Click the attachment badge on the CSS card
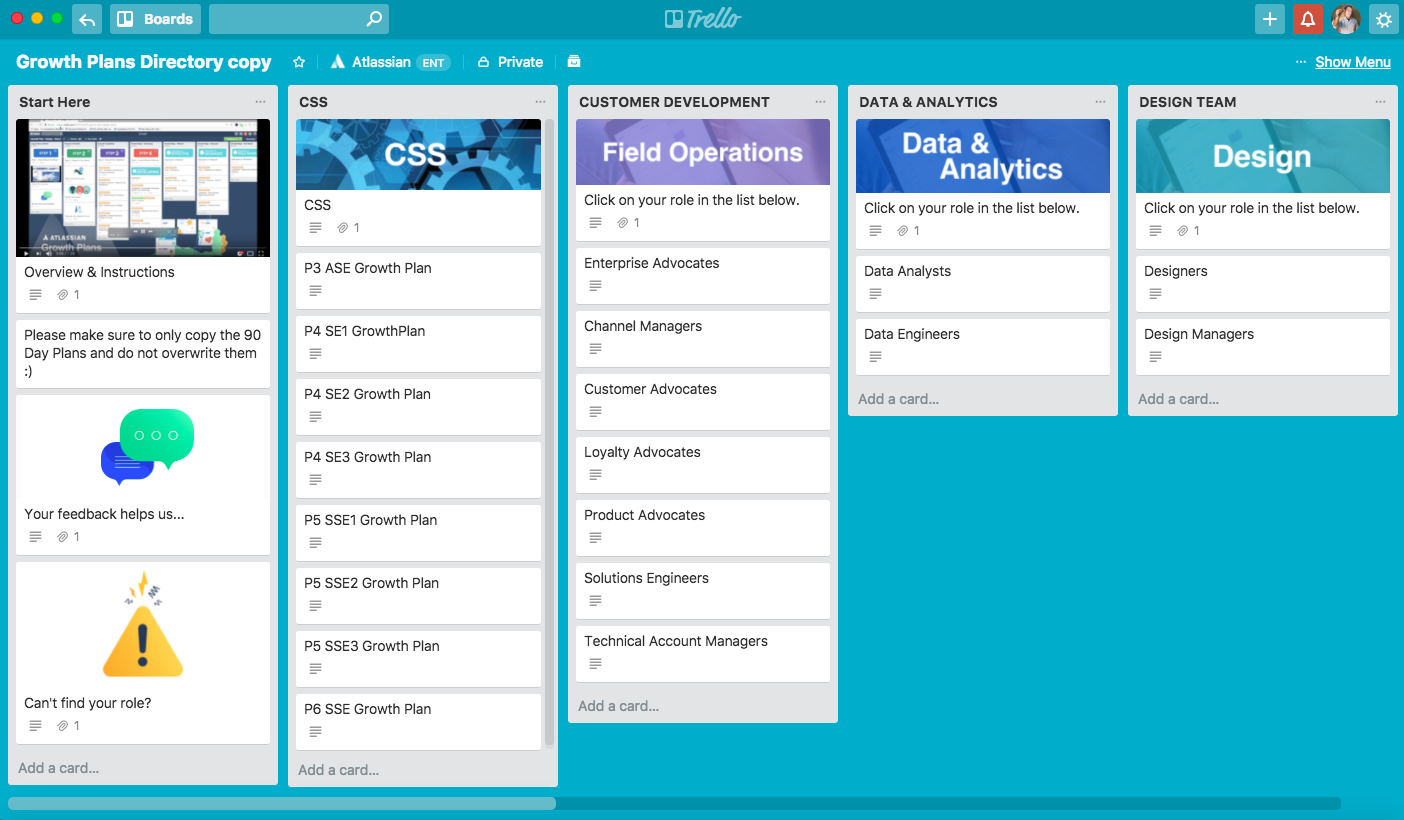The height and width of the screenshot is (820, 1404). click(347, 227)
